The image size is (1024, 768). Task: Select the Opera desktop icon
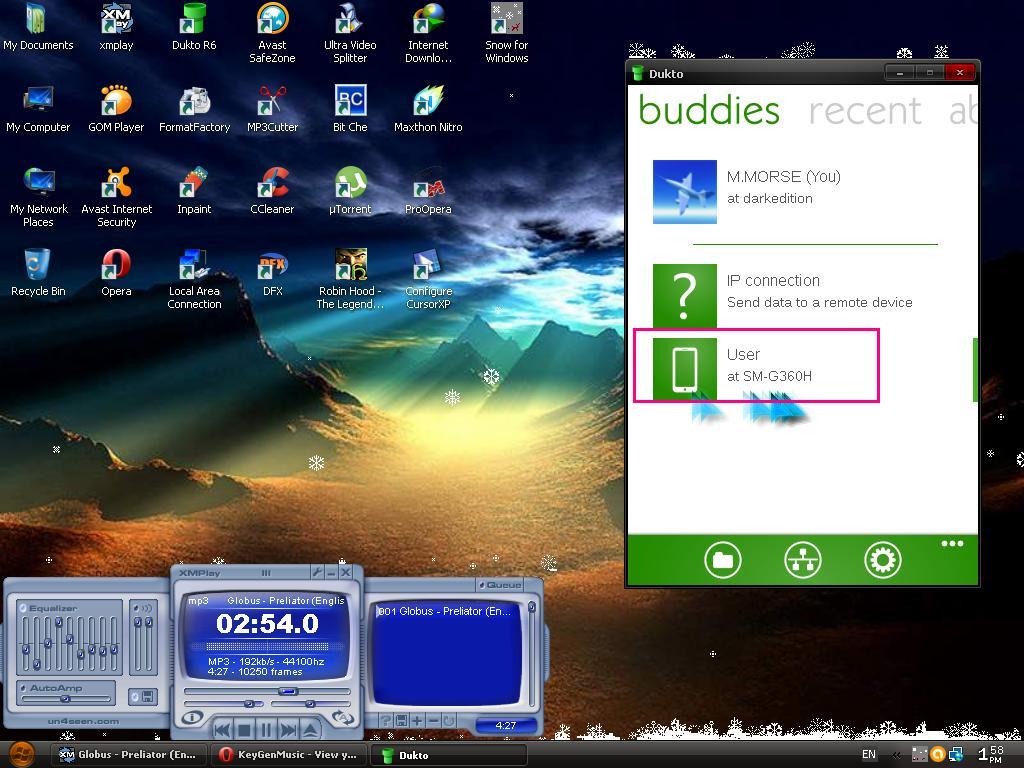pos(116,274)
